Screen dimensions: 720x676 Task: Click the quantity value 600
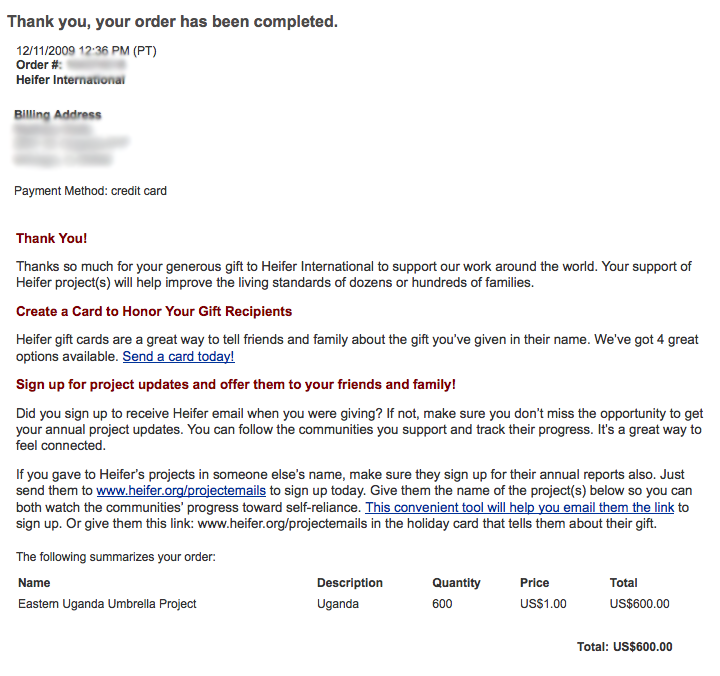(x=442, y=603)
